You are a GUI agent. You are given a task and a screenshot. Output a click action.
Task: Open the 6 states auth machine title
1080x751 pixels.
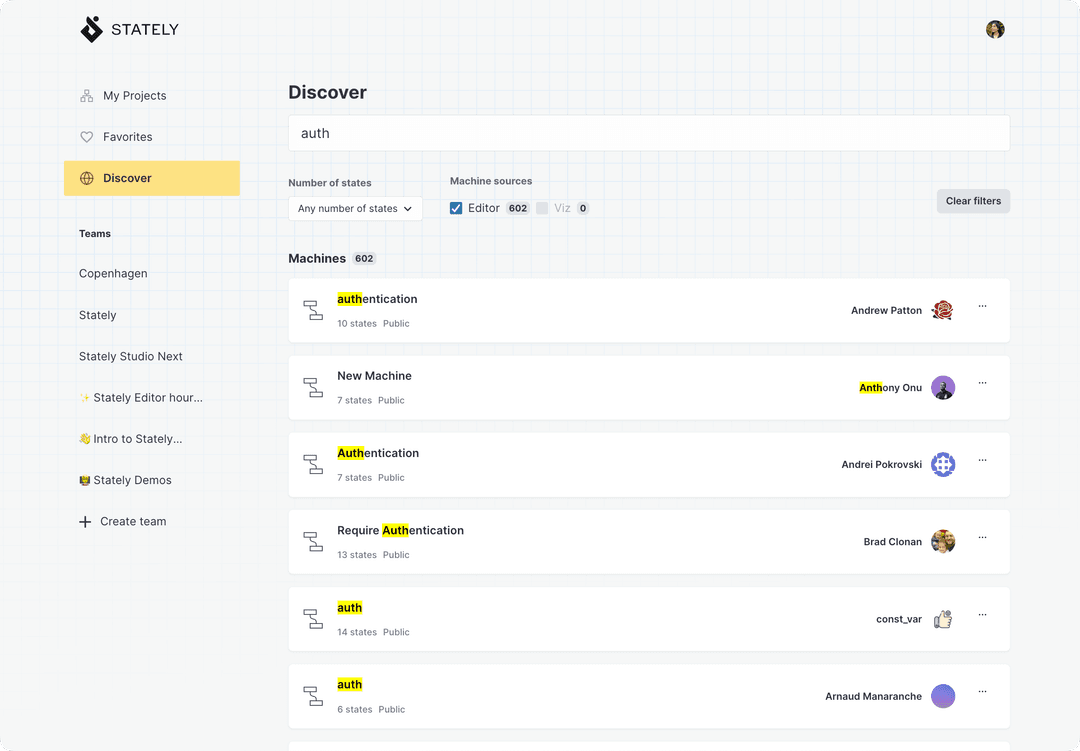(349, 685)
